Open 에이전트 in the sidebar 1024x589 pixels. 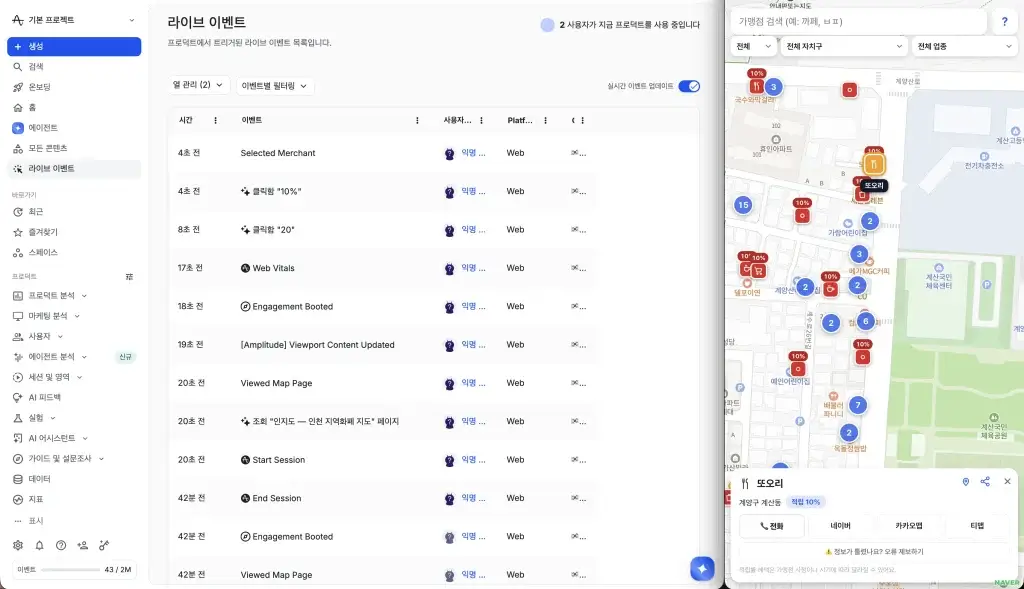coord(74,127)
